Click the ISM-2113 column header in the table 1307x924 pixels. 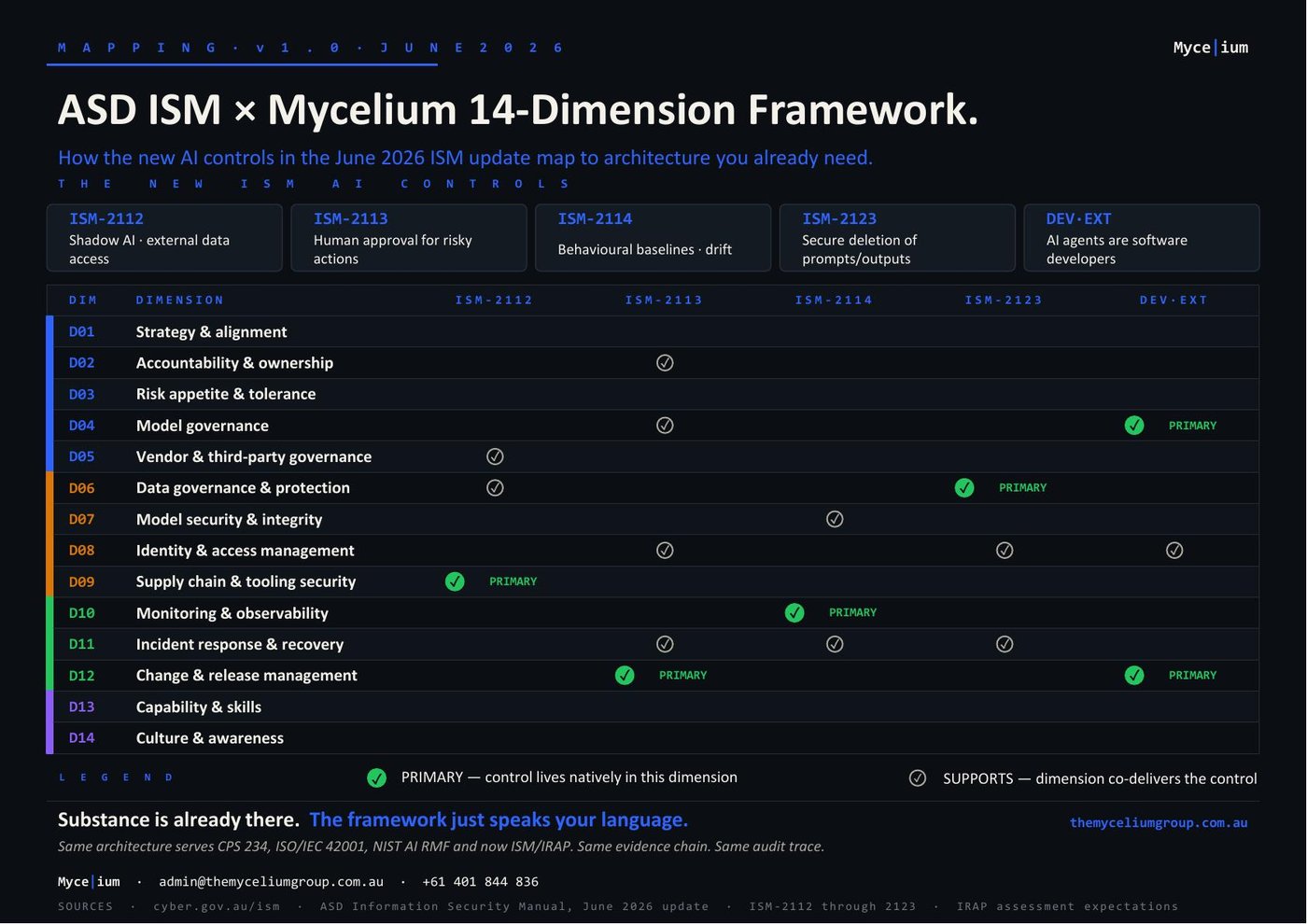[664, 301]
